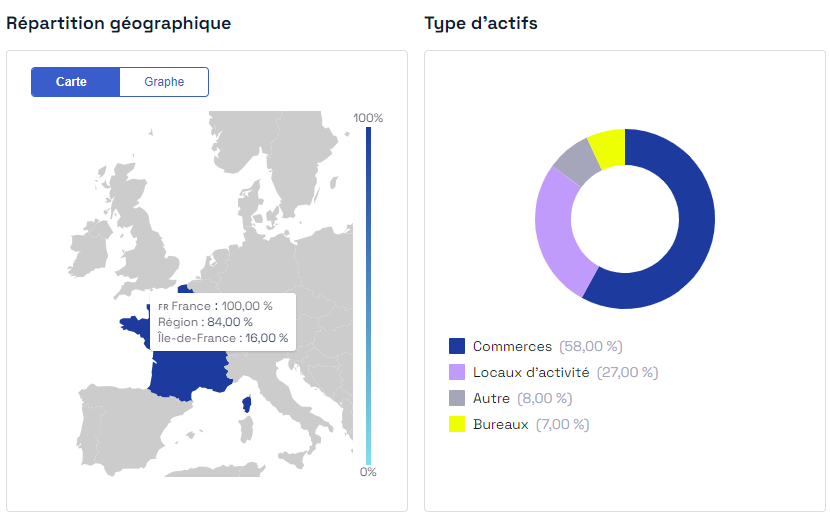Screen dimensions: 830x519
Task: Click Corsica island on the map
Action: click(247, 404)
